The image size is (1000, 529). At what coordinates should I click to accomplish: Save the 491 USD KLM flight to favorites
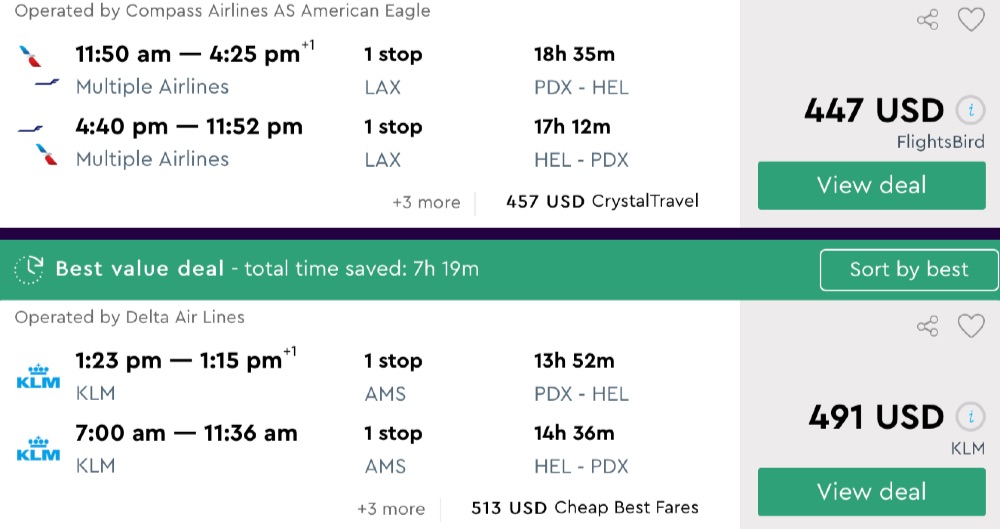point(971,326)
